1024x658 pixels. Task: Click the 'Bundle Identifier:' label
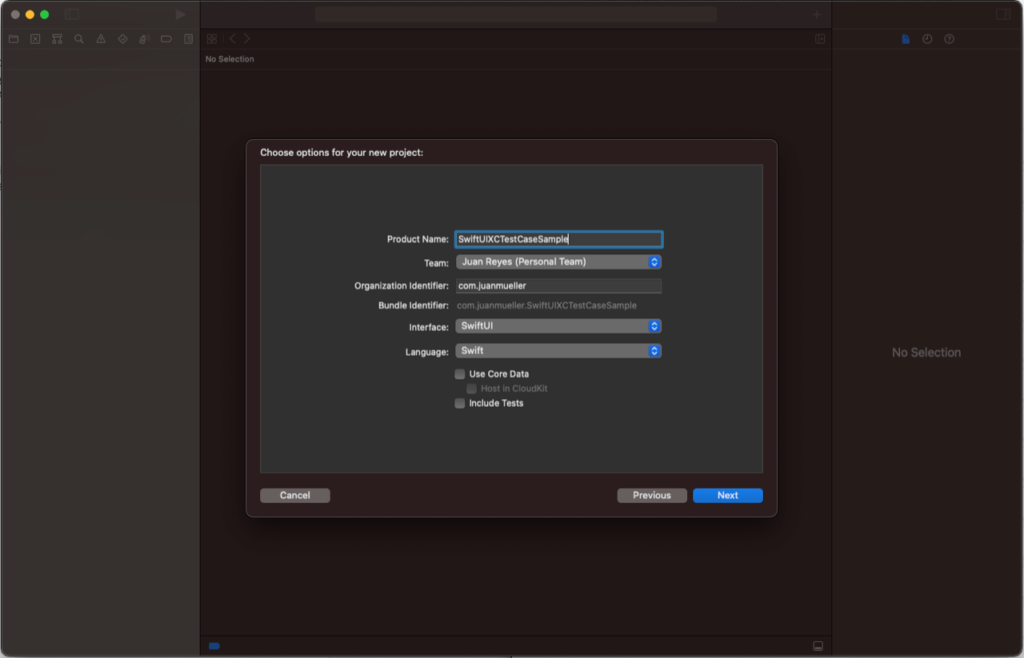click(x=413, y=306)
